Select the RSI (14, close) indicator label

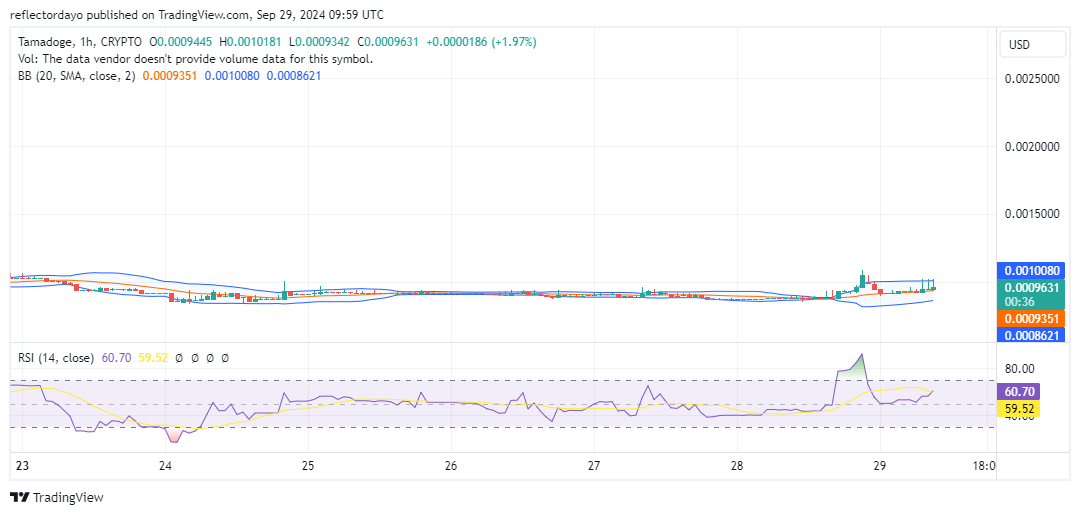click(56, 358)
